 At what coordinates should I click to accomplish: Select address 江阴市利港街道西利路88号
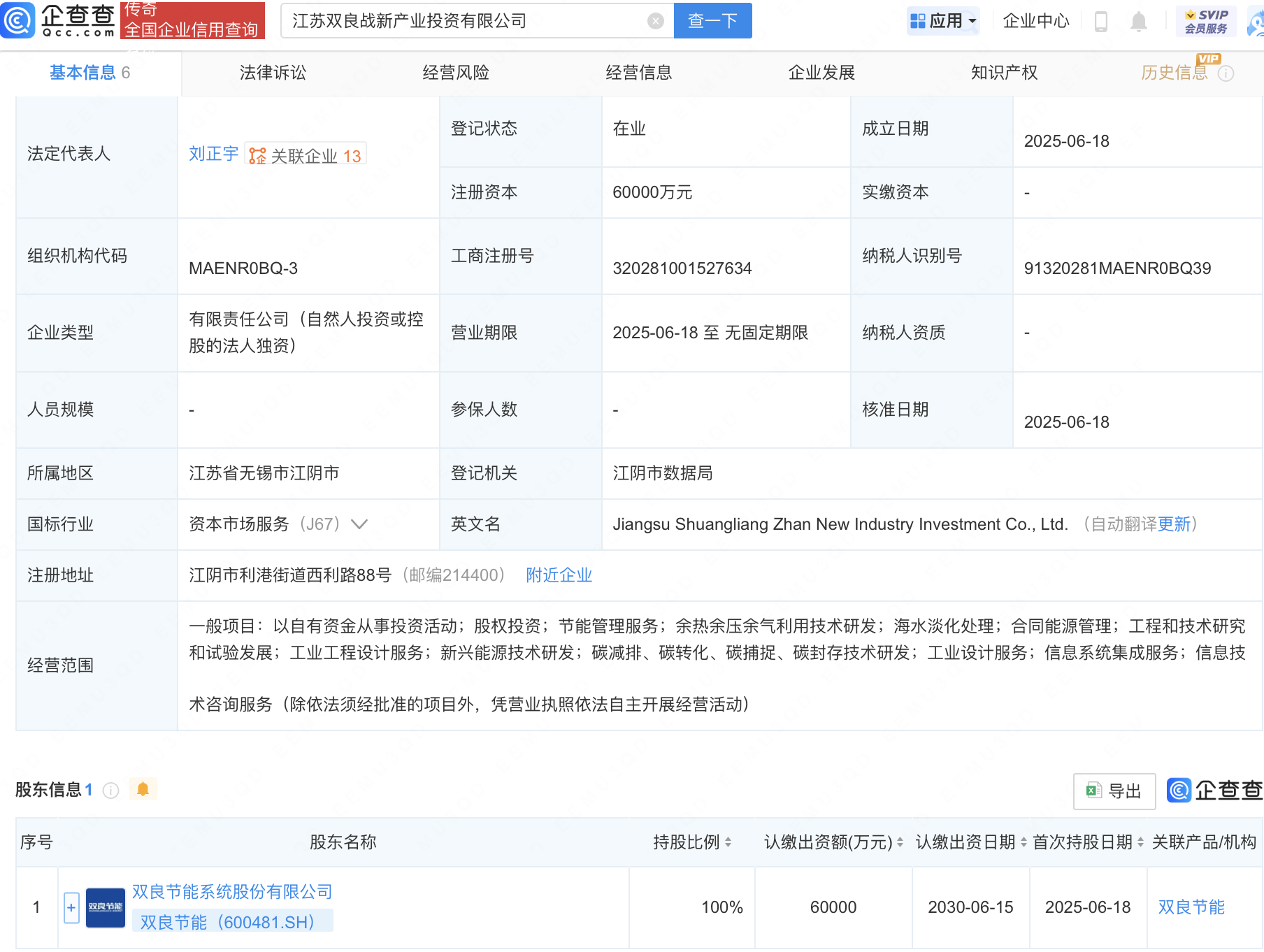290,575
